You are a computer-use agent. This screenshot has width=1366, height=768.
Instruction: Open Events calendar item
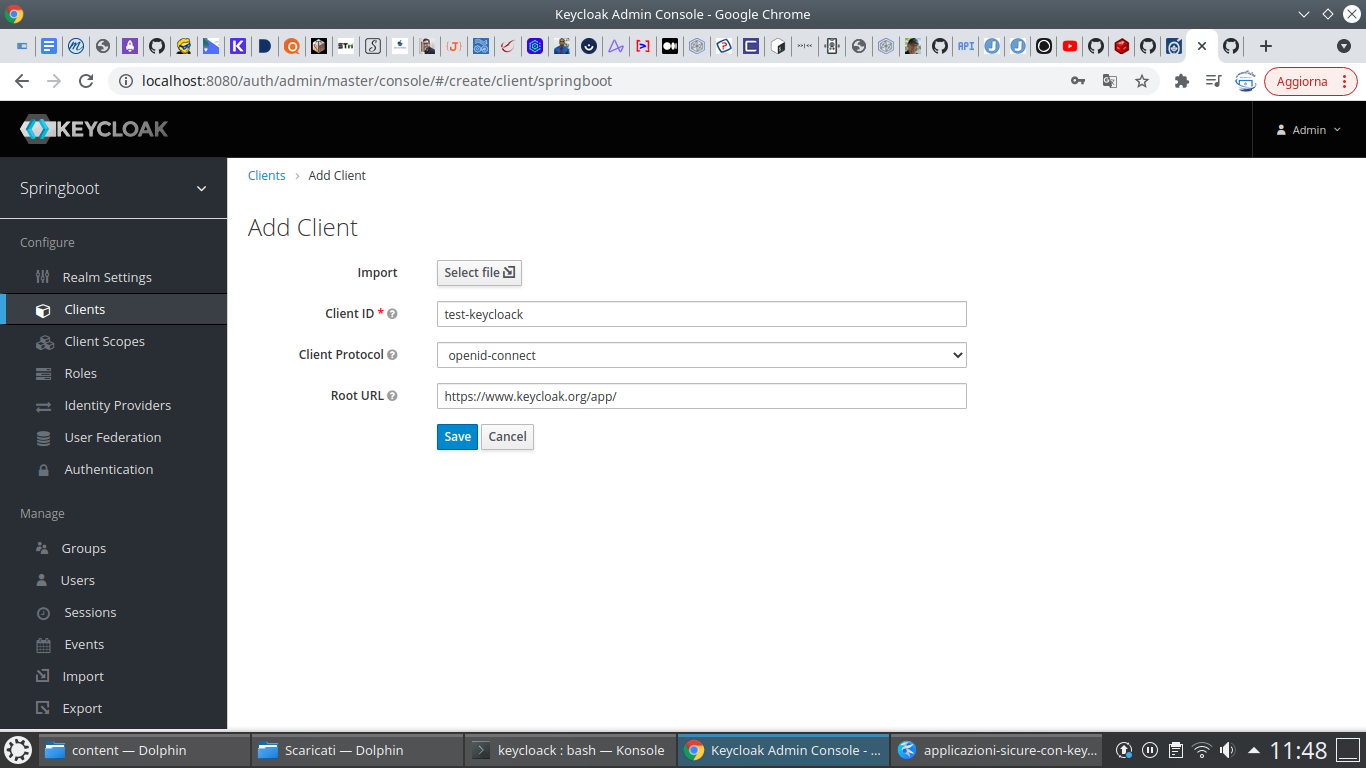[x=84, y=644]
